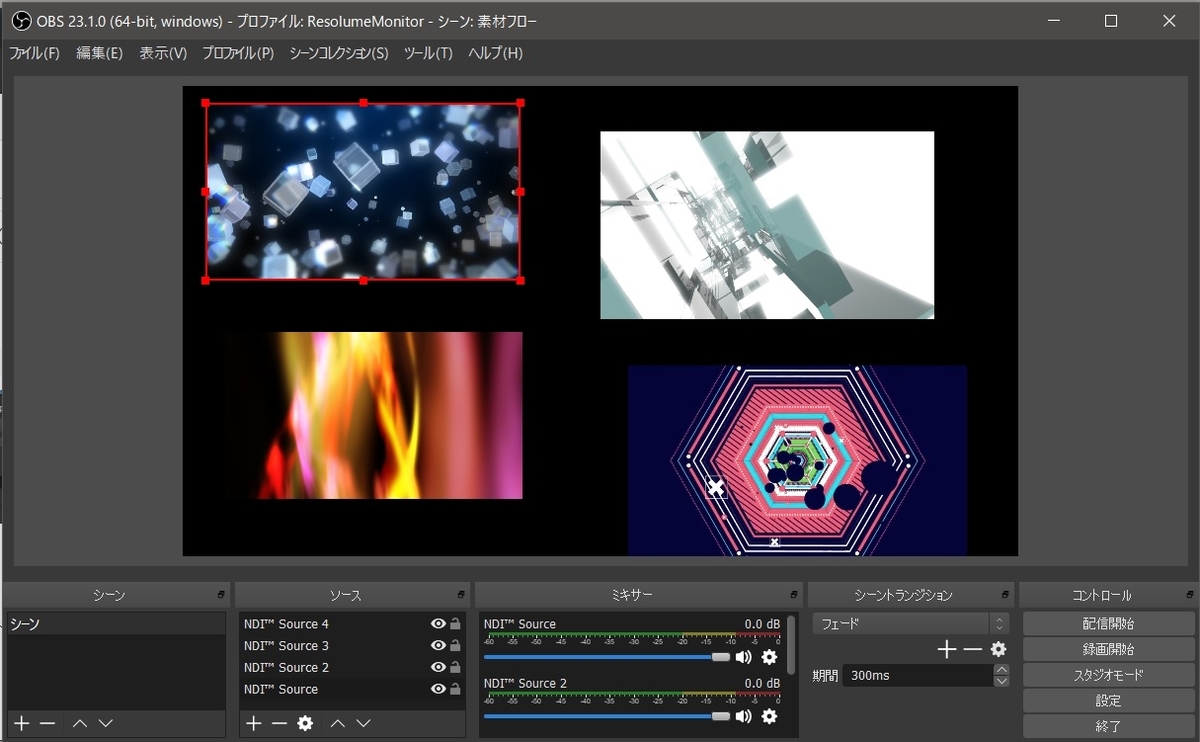This screenshot has width=1200, height=742.
Task: Remove selected scene with minus icon
Action: [x=47, y=723]
